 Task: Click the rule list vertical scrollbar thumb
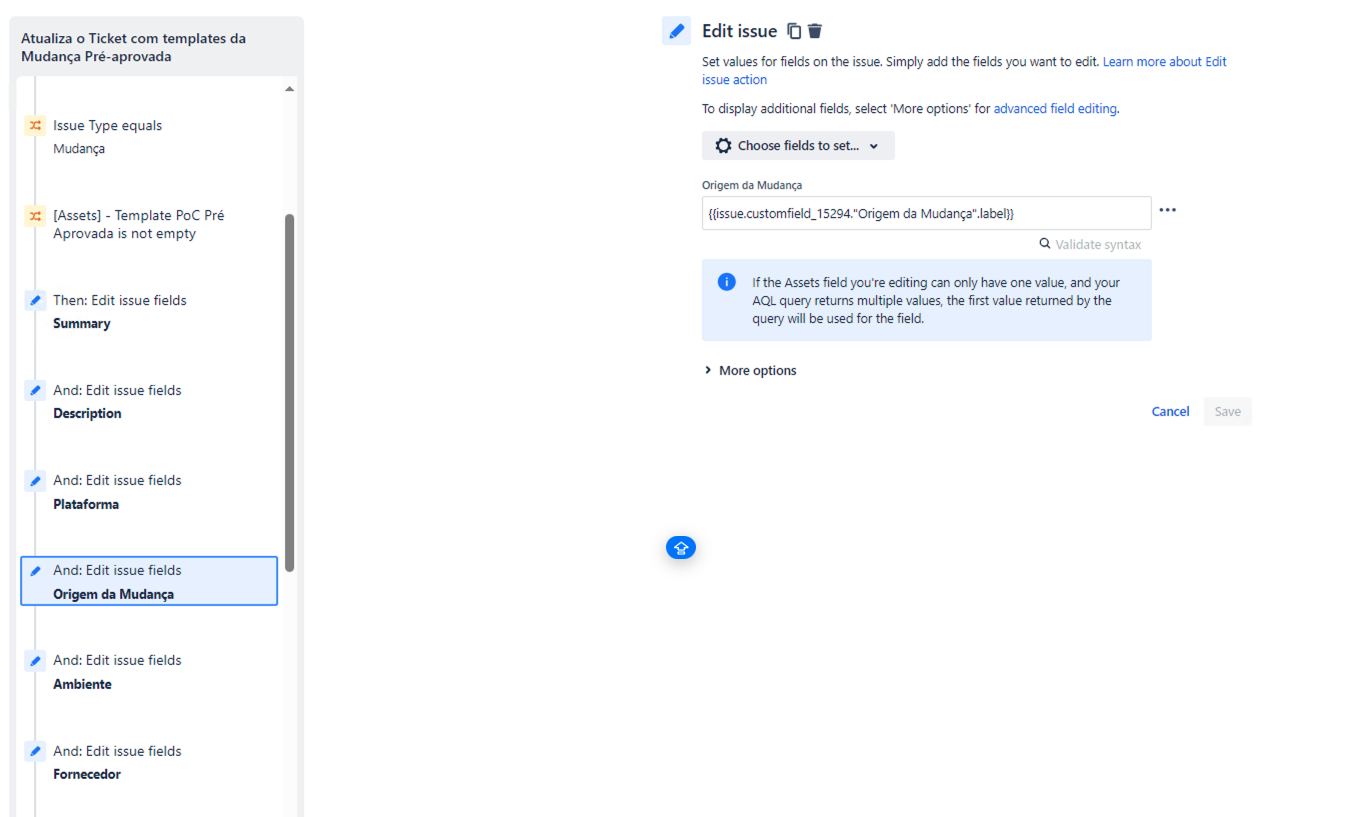[x=290, y=392]
